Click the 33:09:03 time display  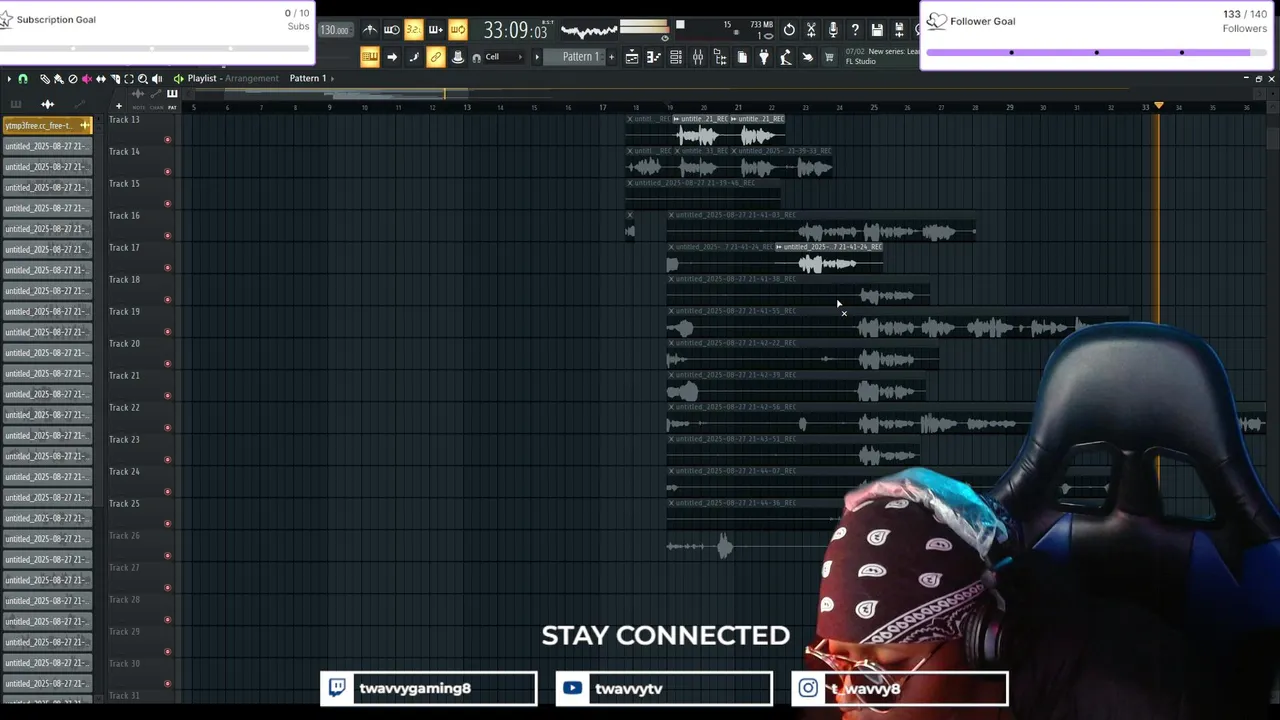pyautogui.click(x=516, y=31)
